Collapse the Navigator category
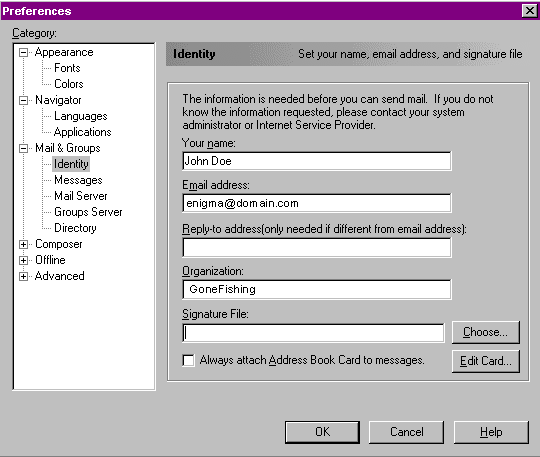 23,100
